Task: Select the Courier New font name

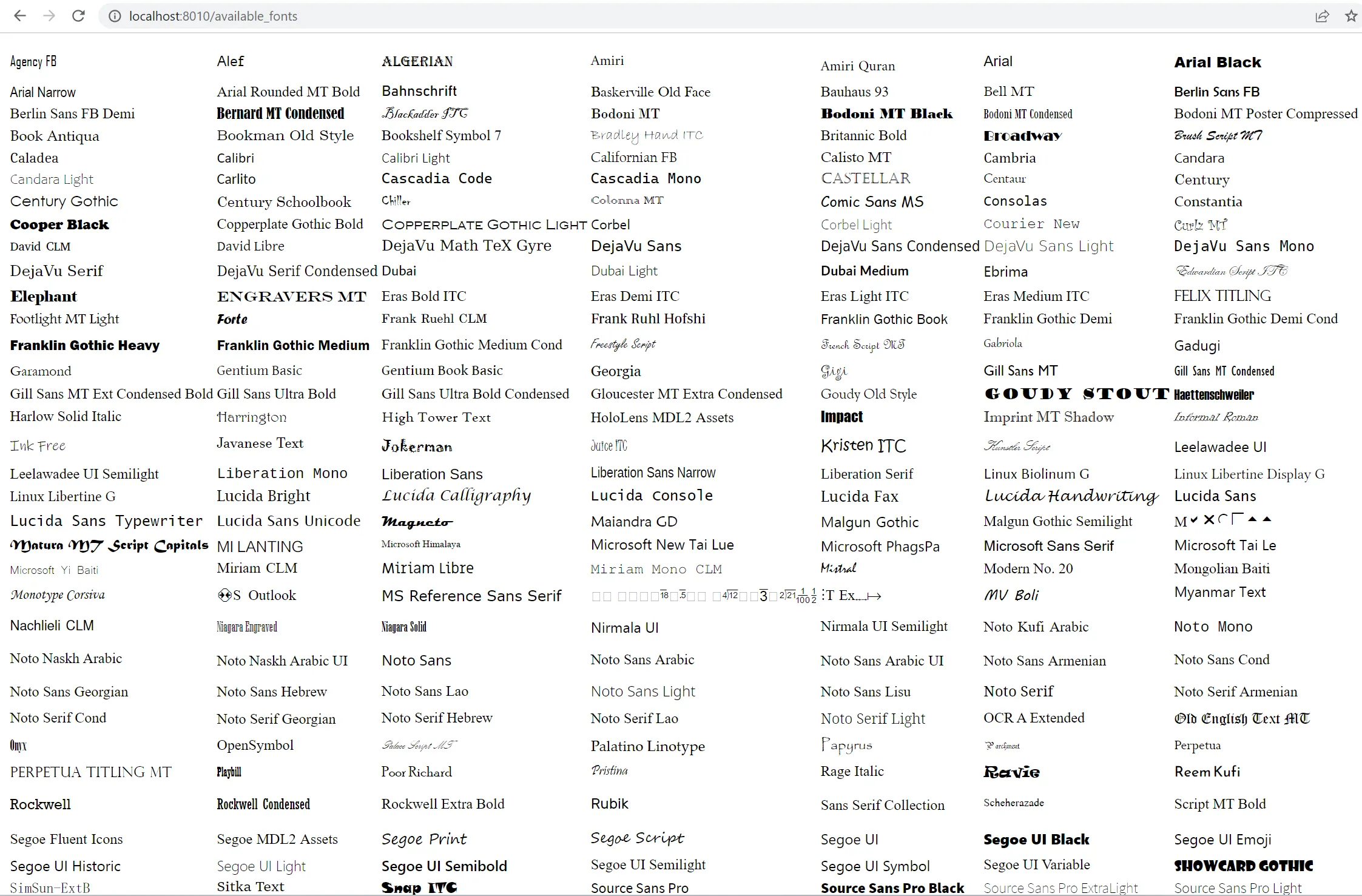Action: 1031,224
